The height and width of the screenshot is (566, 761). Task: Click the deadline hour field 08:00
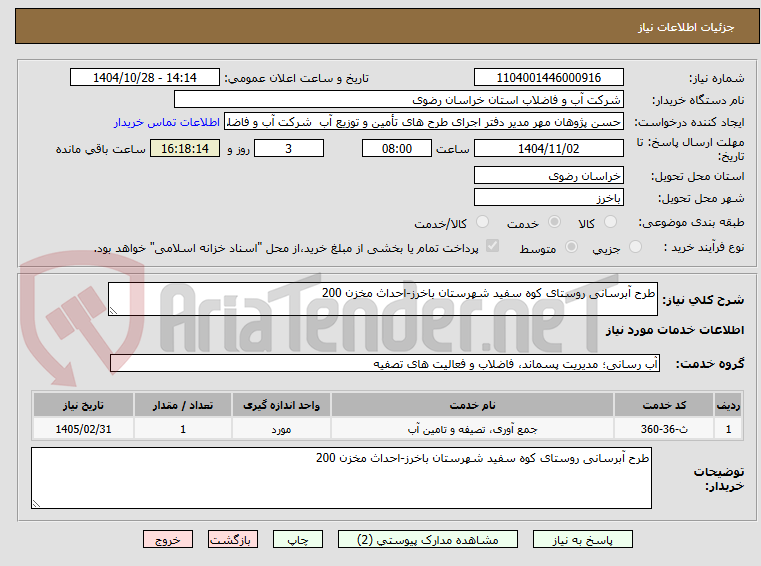pyautogui.click(x=397, y=149)
